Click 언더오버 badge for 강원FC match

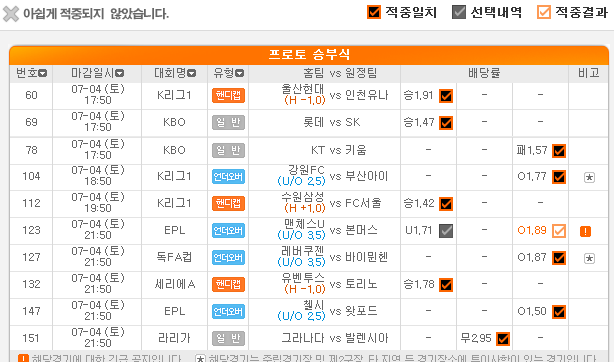[x=228, y=177]
